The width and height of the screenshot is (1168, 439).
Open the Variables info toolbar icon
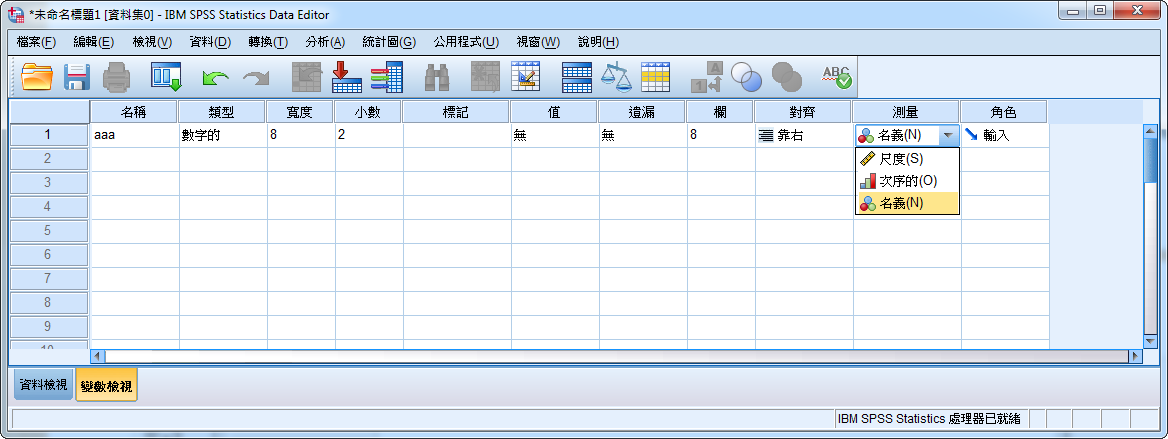pos(387,76)
